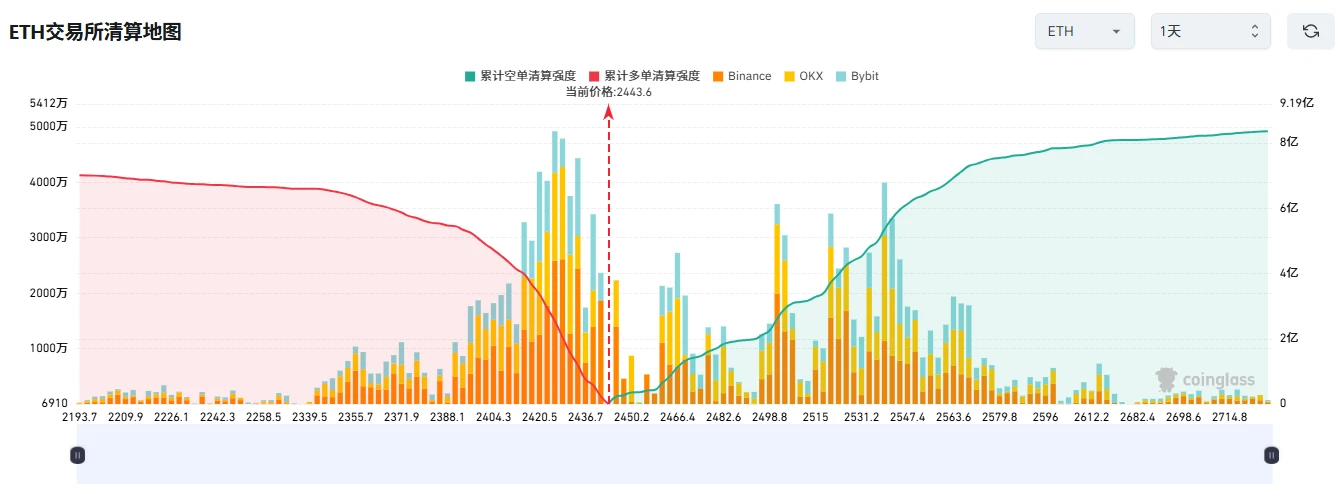
Task: Click the 2612.2 x-axis label
Action: coord(1092,417)
